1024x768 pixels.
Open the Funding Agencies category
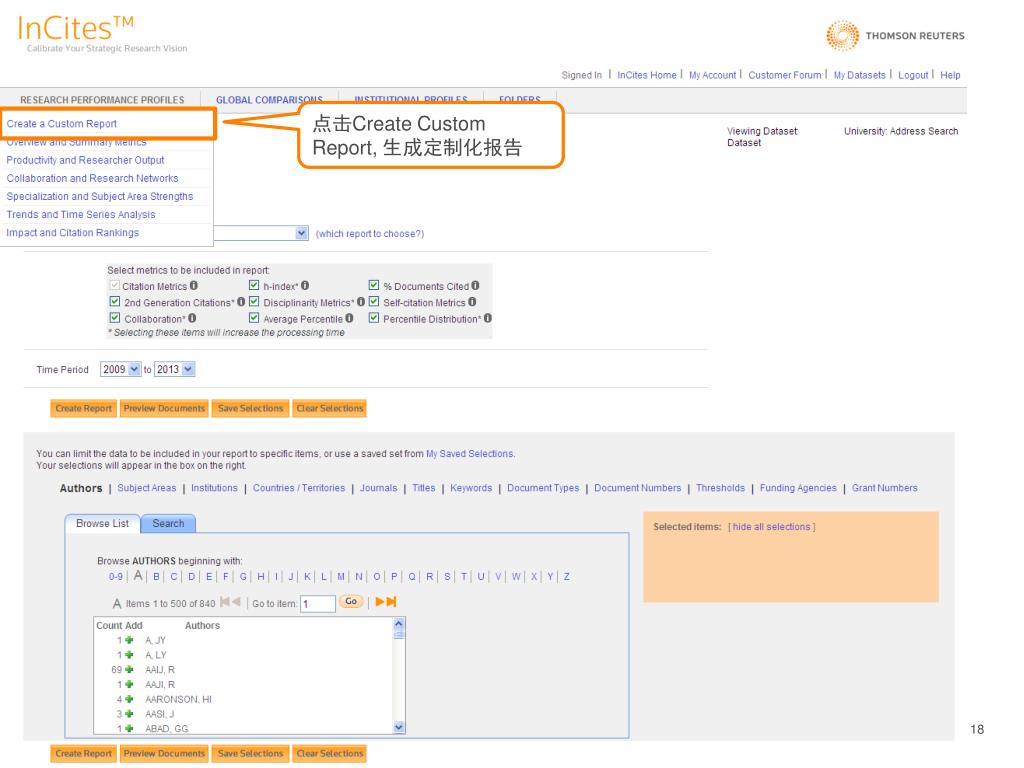(x=798, y=488)
